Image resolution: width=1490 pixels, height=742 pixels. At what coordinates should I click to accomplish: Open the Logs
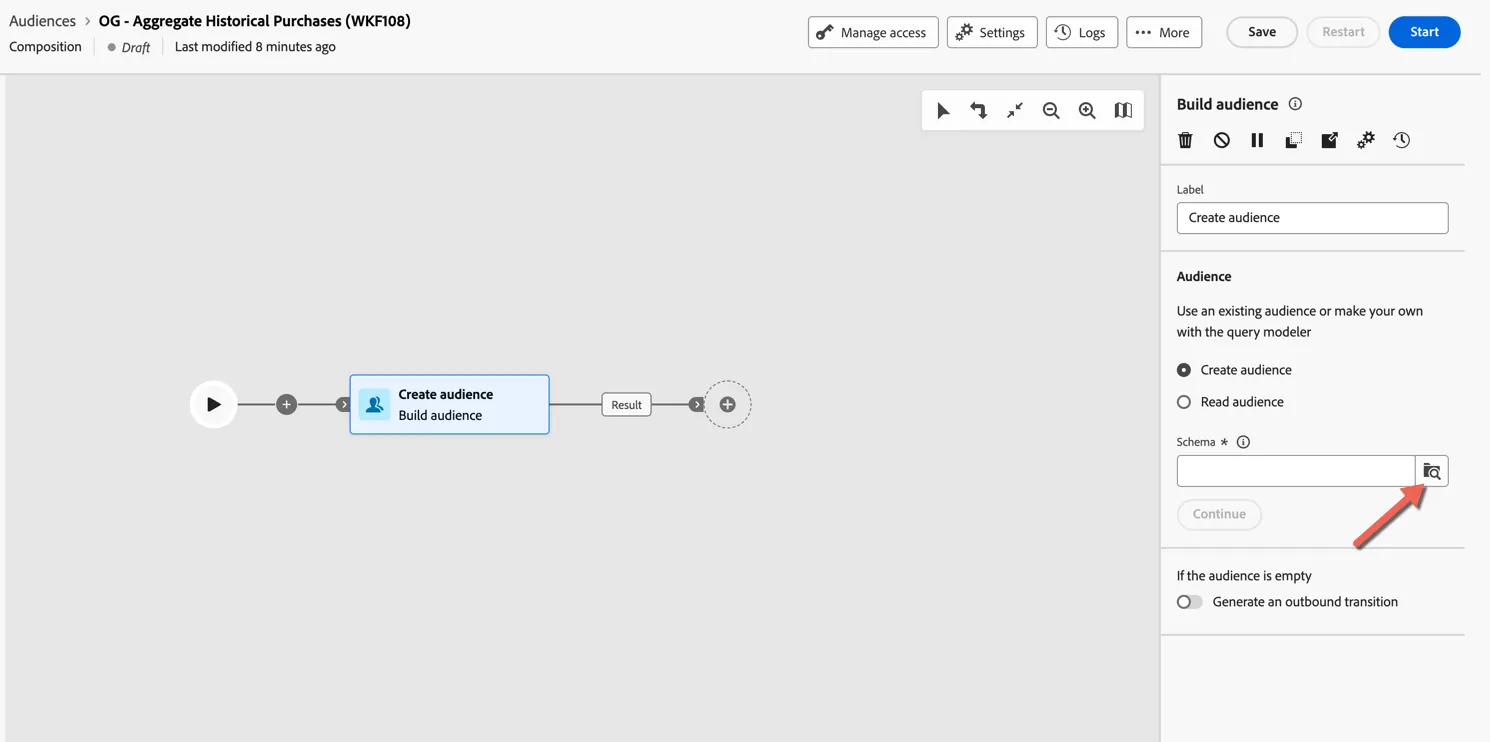(1082, 32)
